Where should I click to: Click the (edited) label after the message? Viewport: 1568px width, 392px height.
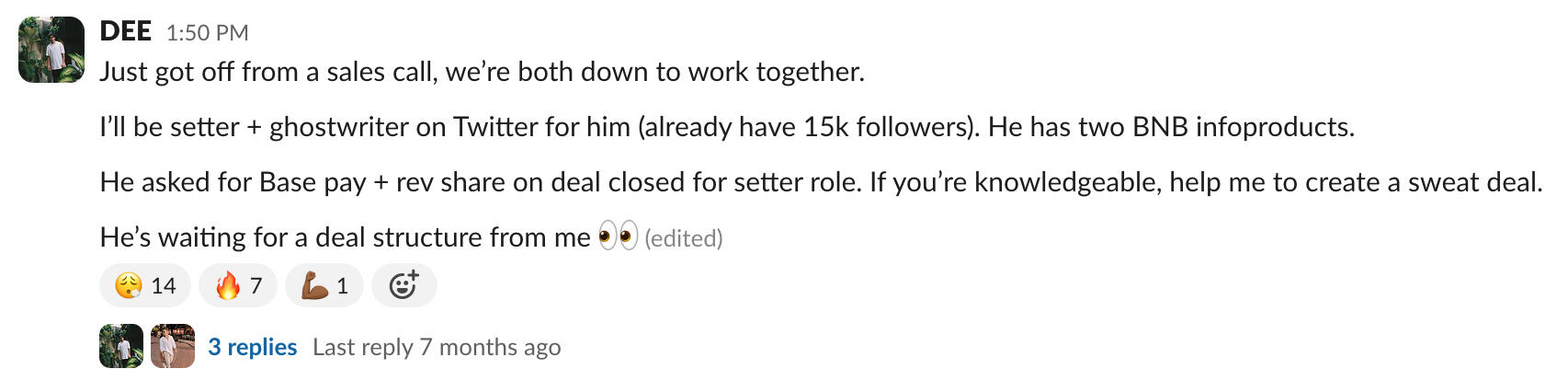click(x=684, y=238)
